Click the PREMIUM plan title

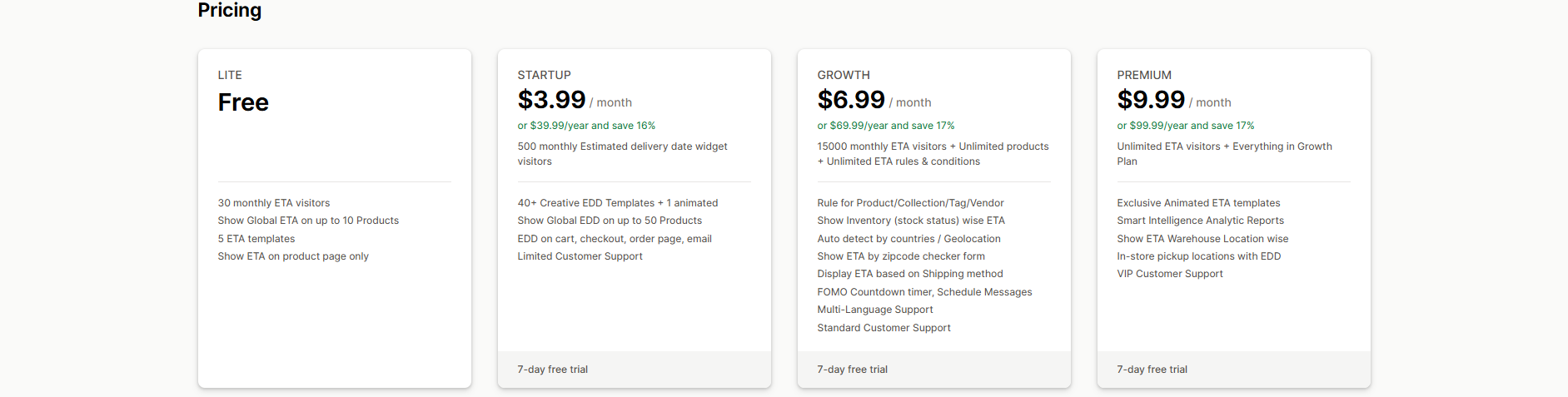pos(1143,75)
